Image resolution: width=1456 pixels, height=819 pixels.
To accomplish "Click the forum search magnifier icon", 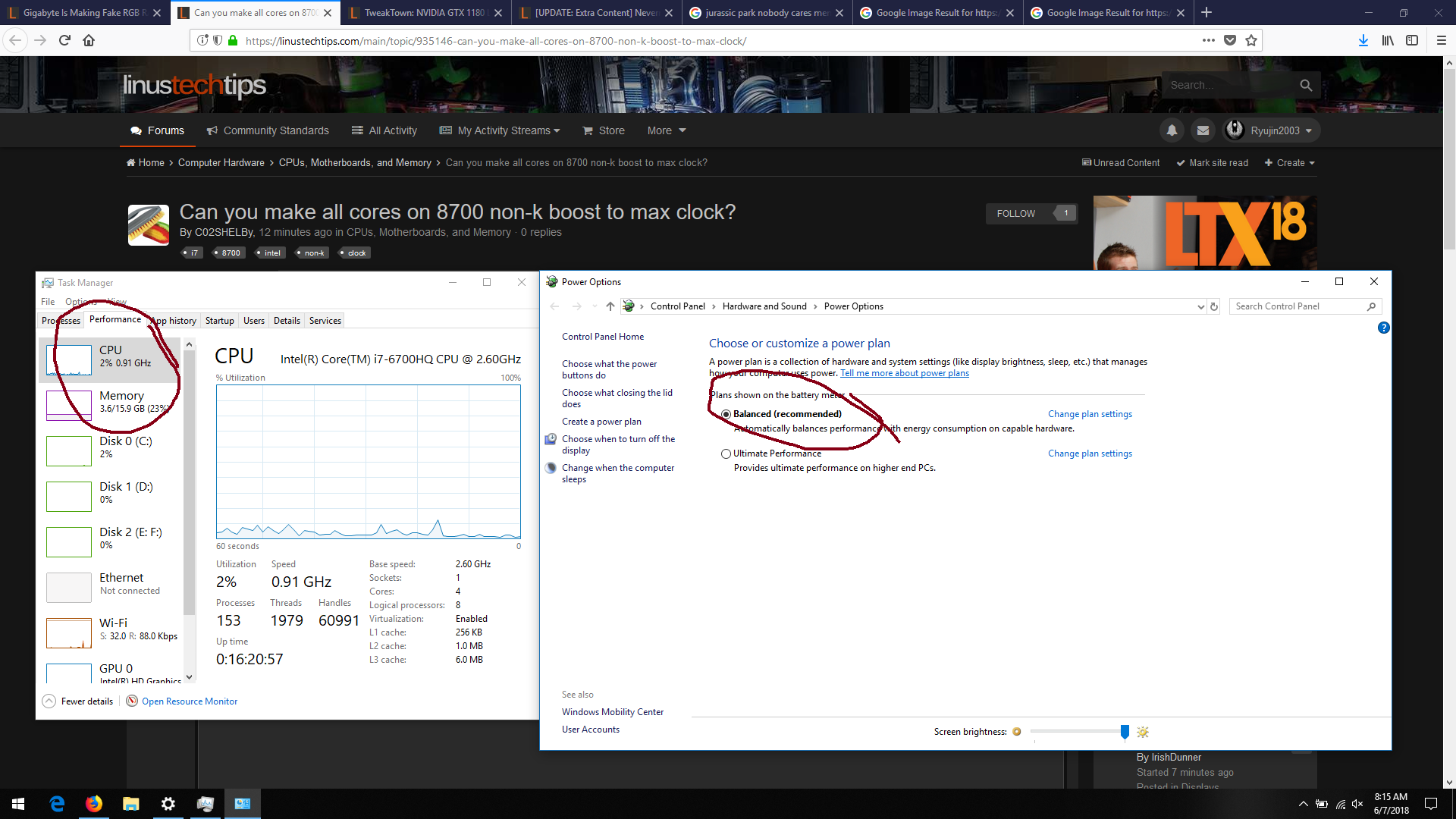I will point(1306,85).
